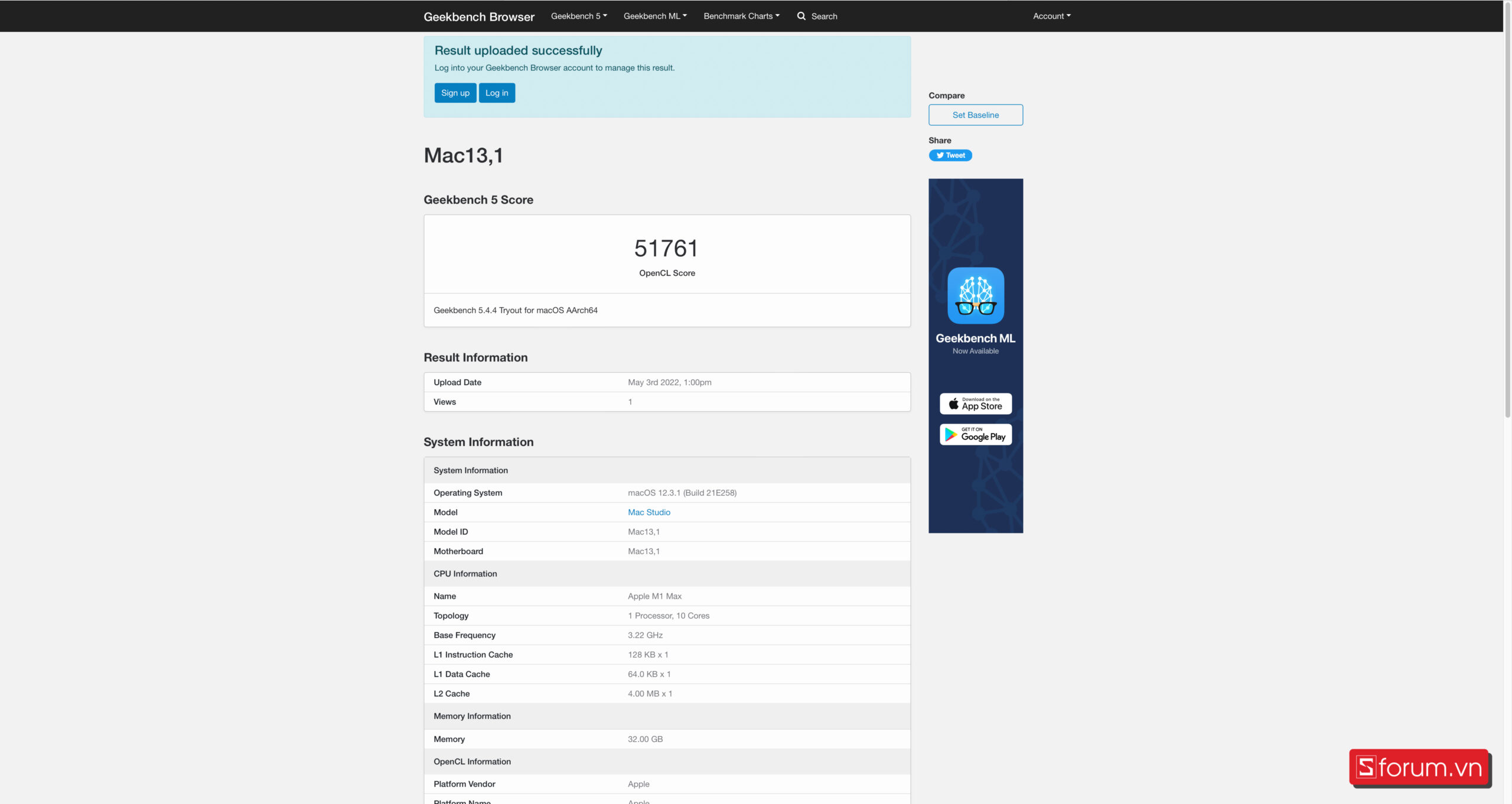The width and height of the screenshot is (1512, 804).
Task: Select the Apple M1 Max CPU name
Action: [654, 596]
